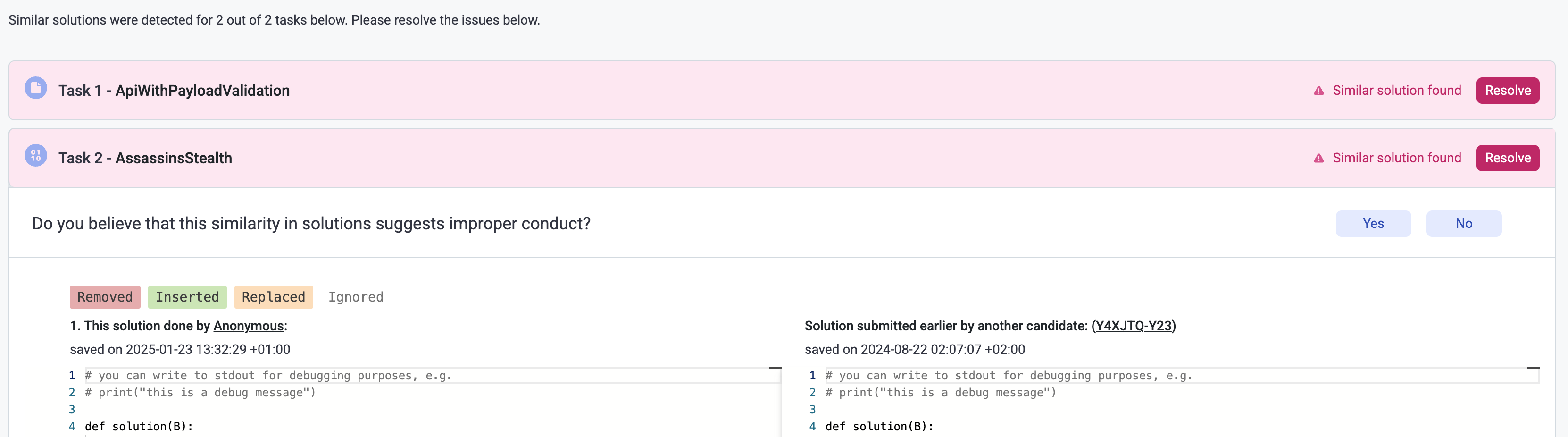Answer Yes to the improper conduct question

tap(1373, 223)
